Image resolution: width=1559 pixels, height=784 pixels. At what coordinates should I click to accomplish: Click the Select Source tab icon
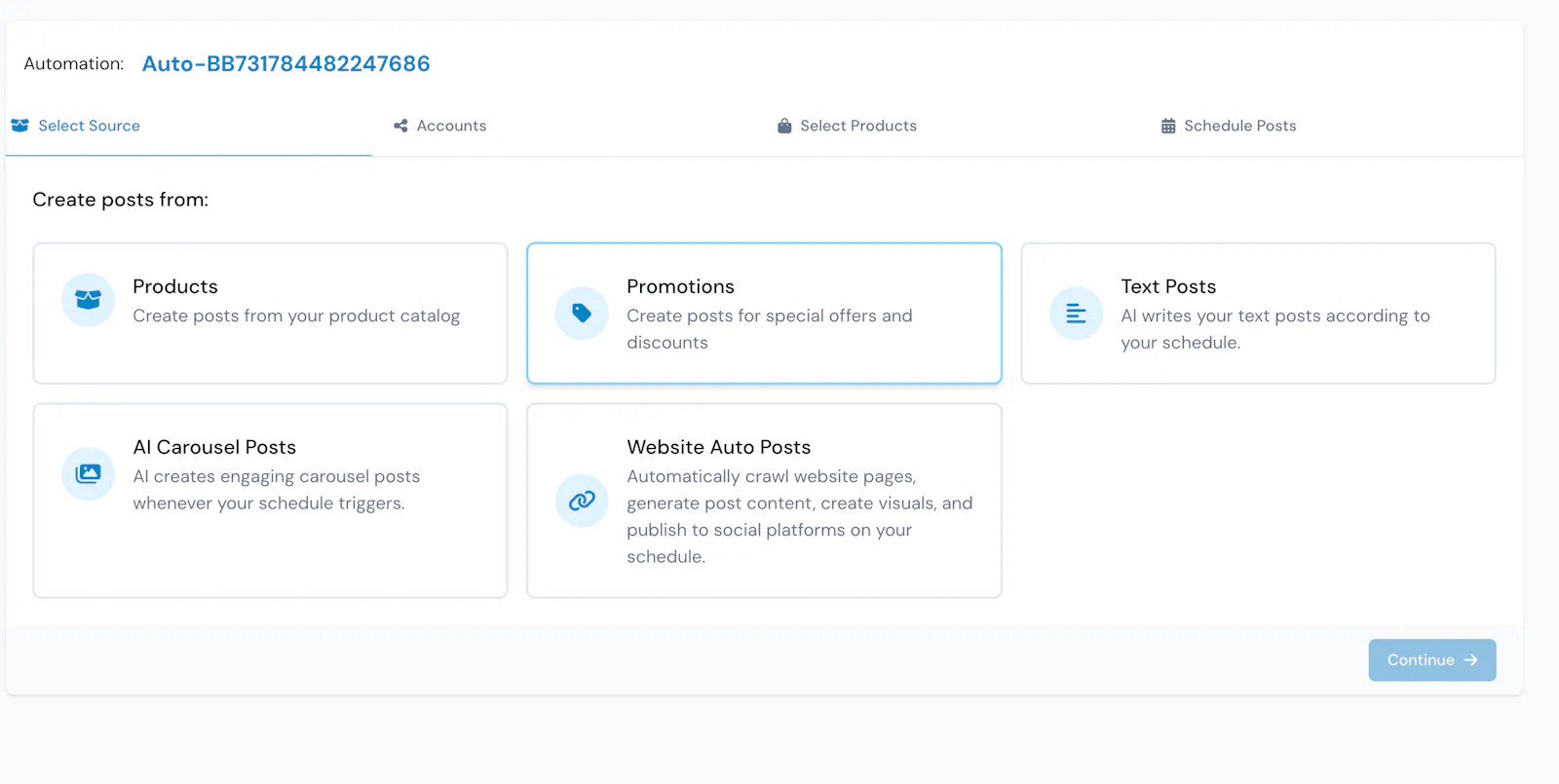pyautogui.click(x=19, y=126)
